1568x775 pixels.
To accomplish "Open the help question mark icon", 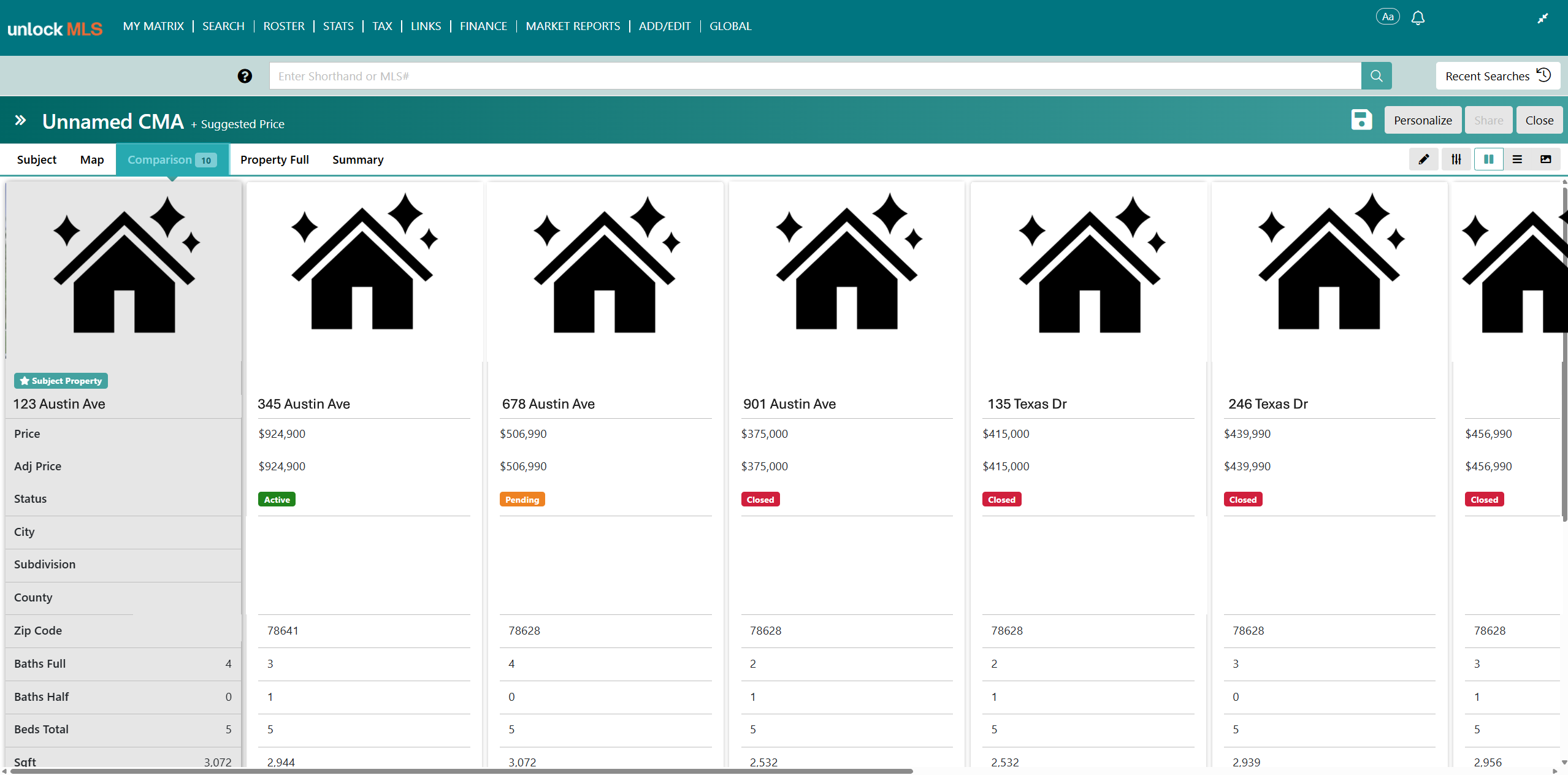I will coord(245,76).
